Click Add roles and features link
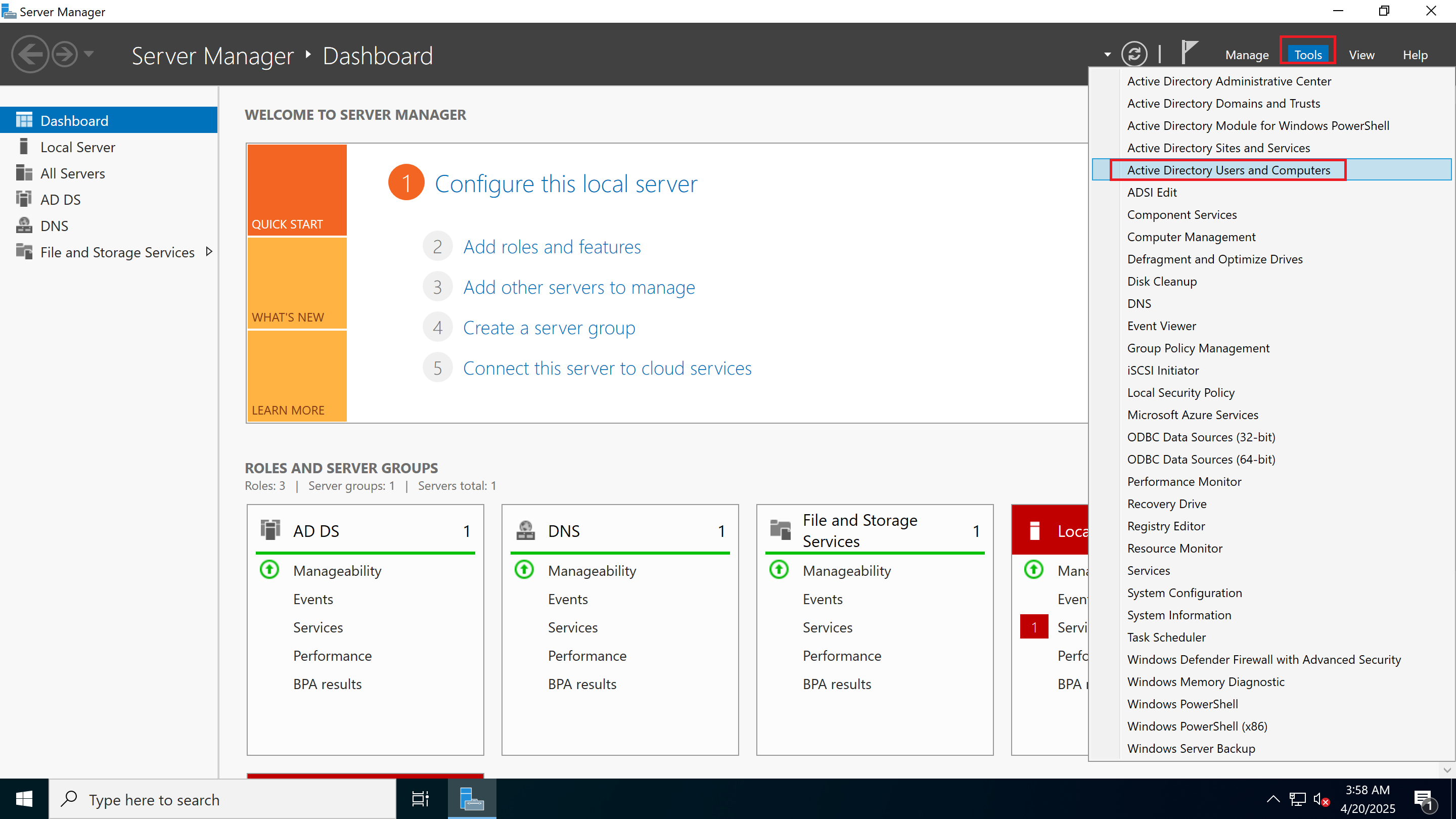Screen dimensions: 1456x819 click(x=552, y=247)
